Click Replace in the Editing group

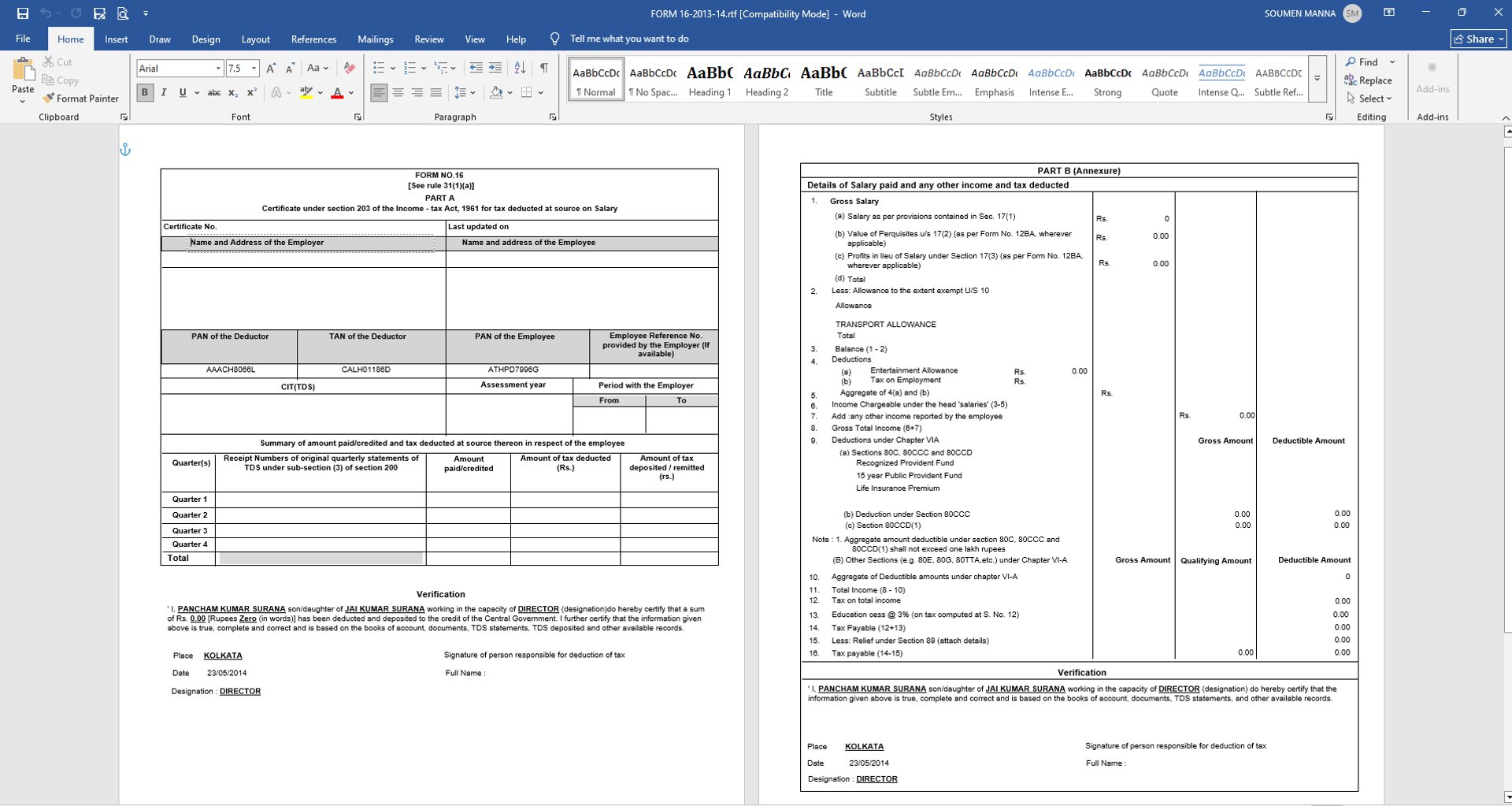pyautogui.click(x=1369, y=80)
